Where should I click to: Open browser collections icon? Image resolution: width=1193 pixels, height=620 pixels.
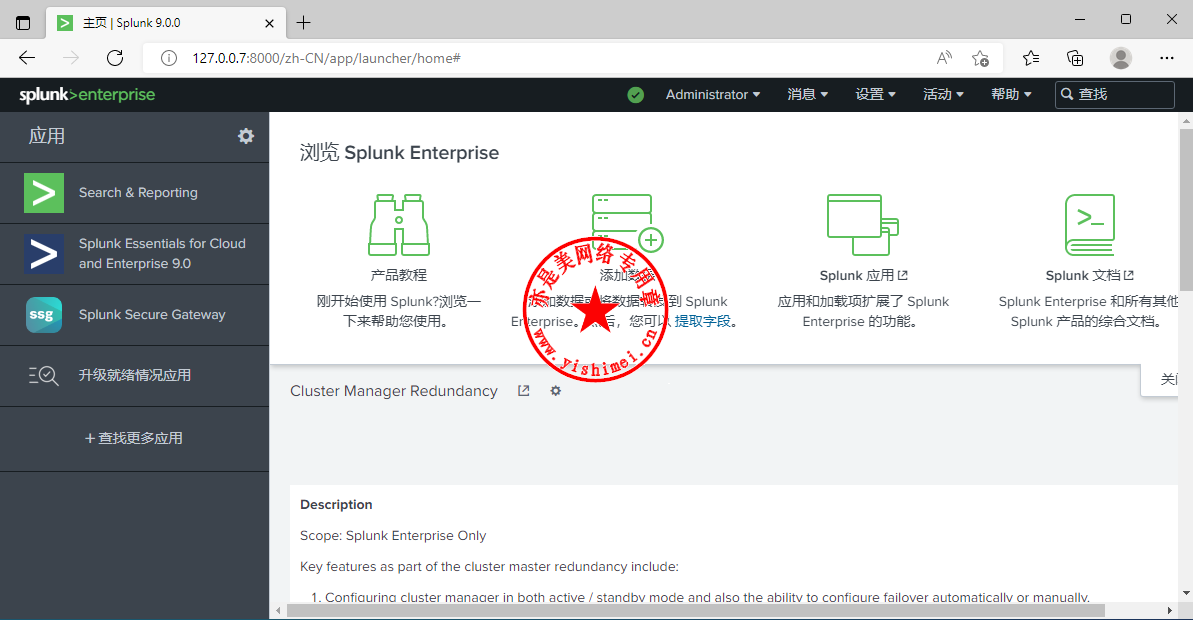(x=1075, y=58)
